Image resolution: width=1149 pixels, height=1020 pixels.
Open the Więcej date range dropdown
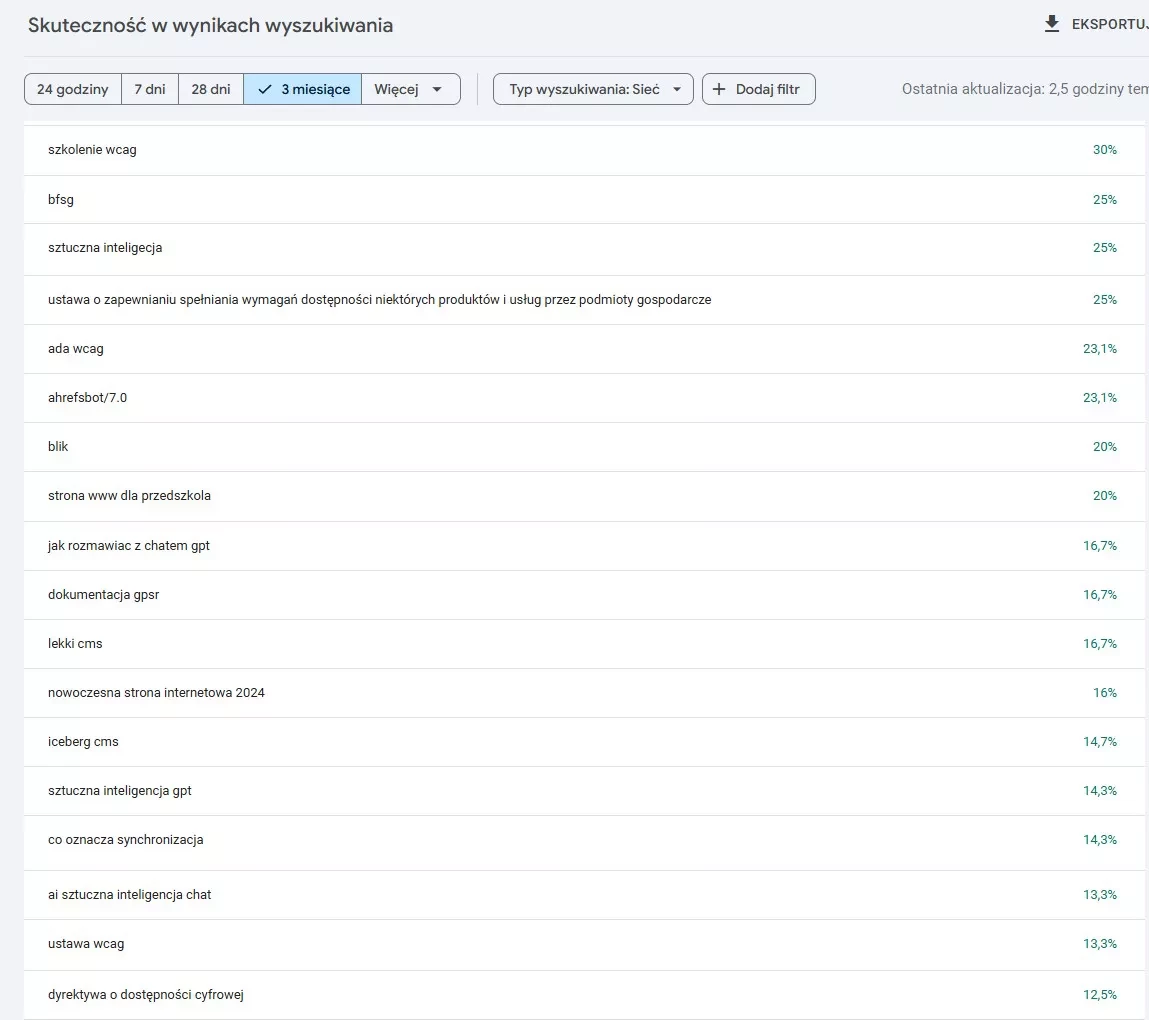(x=410, y=89)
